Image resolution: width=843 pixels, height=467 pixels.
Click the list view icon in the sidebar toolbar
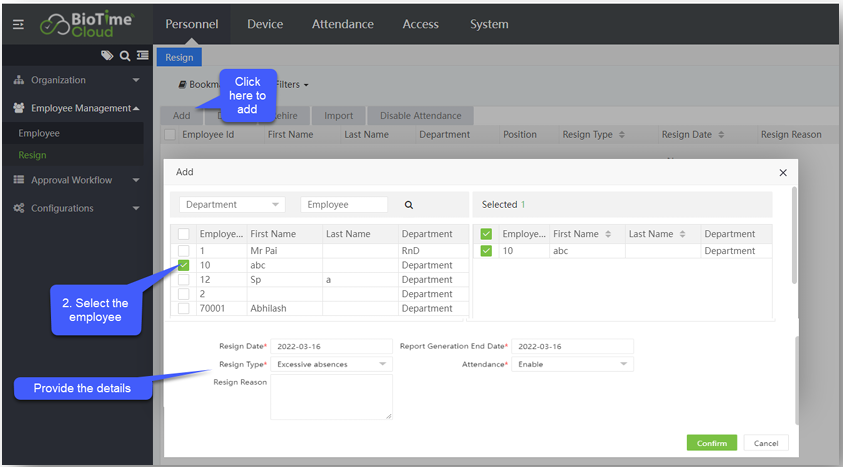[x=142, y=56]
